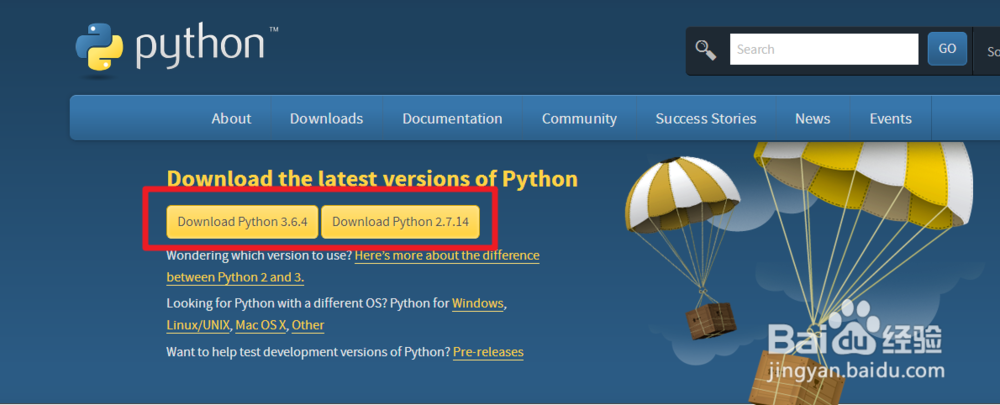Open the Documentation menu
This screenshot has height=405, width=1000.
coord(452,119)
